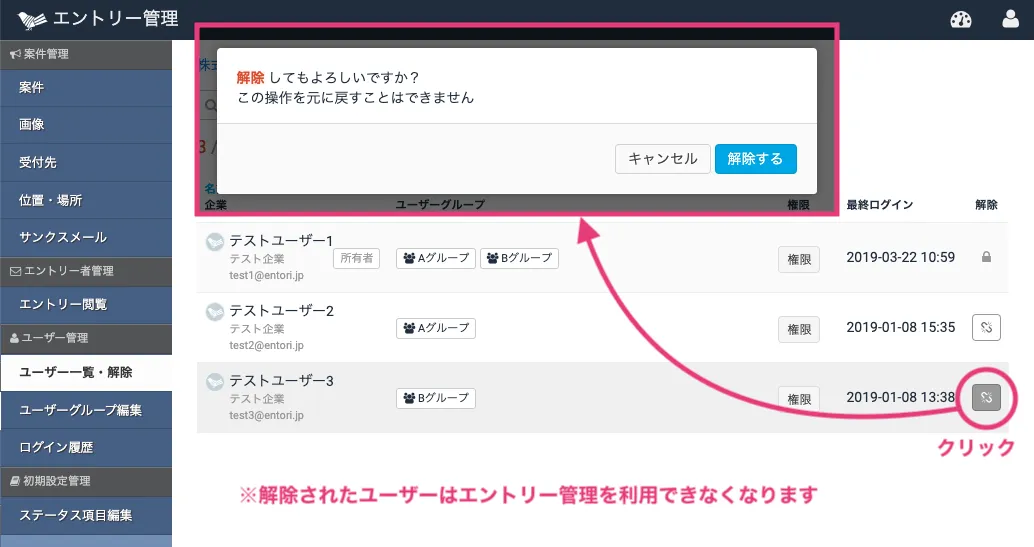Image resolution: width=1034 pixels, height=547 pixels.
Task: Click Bグループ tag of テストユーザー3
Action: coord(436,398)
